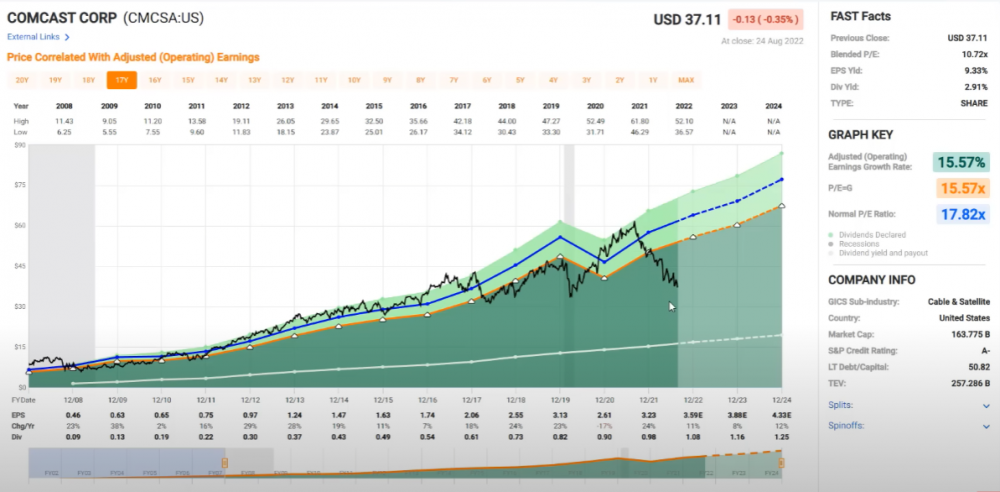Click the orange-line triangle marker at 12/20

(605, 278)
